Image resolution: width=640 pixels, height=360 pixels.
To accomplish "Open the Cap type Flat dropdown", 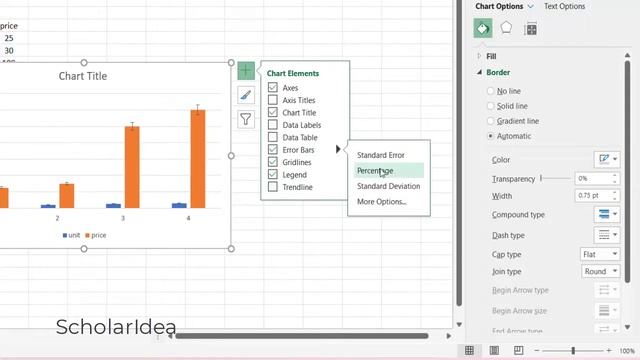I will 600,254.
